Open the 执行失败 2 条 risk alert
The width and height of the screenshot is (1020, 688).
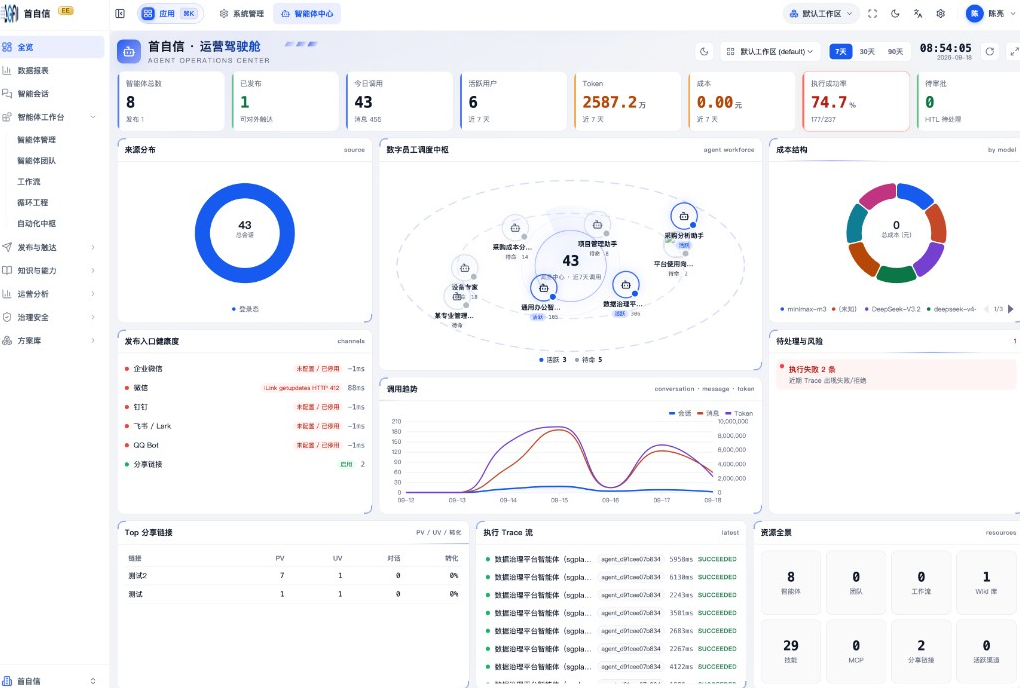coord(896,374)
